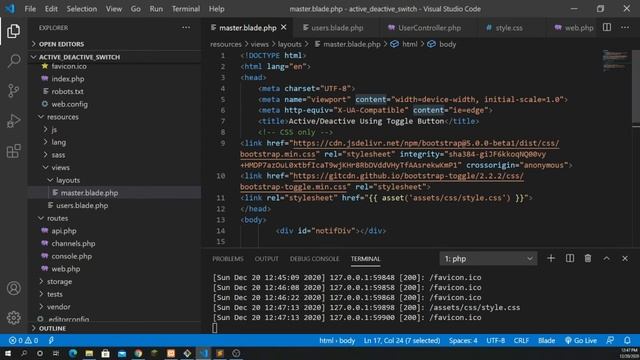This screenshot has height=360, width=640.
Task: Open Google Chrome from taskbar
Action: coord(138,353)
